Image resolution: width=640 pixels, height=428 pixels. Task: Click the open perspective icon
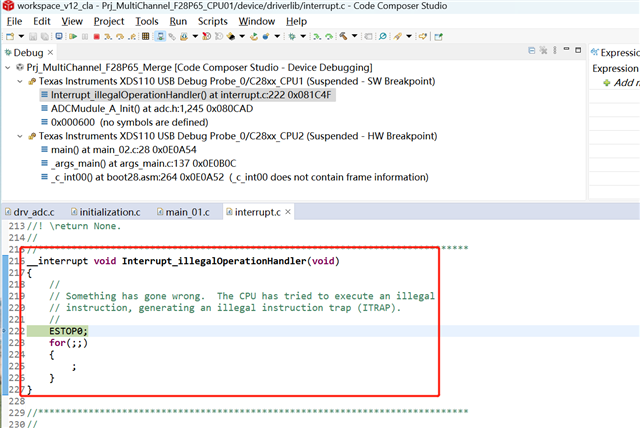[438, 37]
